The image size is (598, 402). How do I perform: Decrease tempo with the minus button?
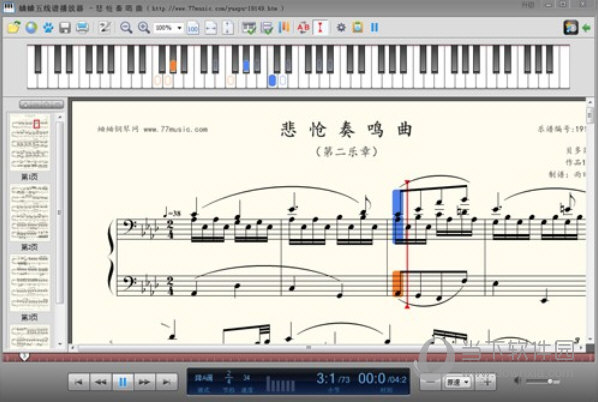(431, 382)
